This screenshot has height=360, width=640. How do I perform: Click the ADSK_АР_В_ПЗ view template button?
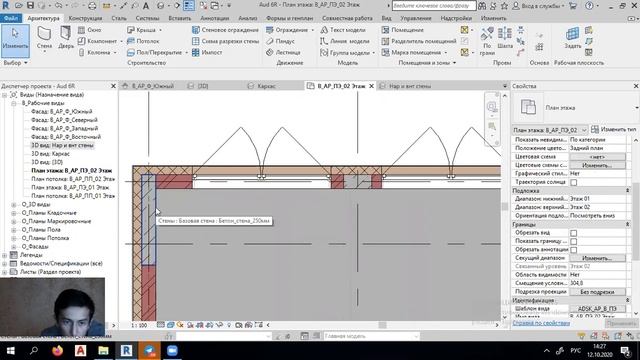coord(597,309)
